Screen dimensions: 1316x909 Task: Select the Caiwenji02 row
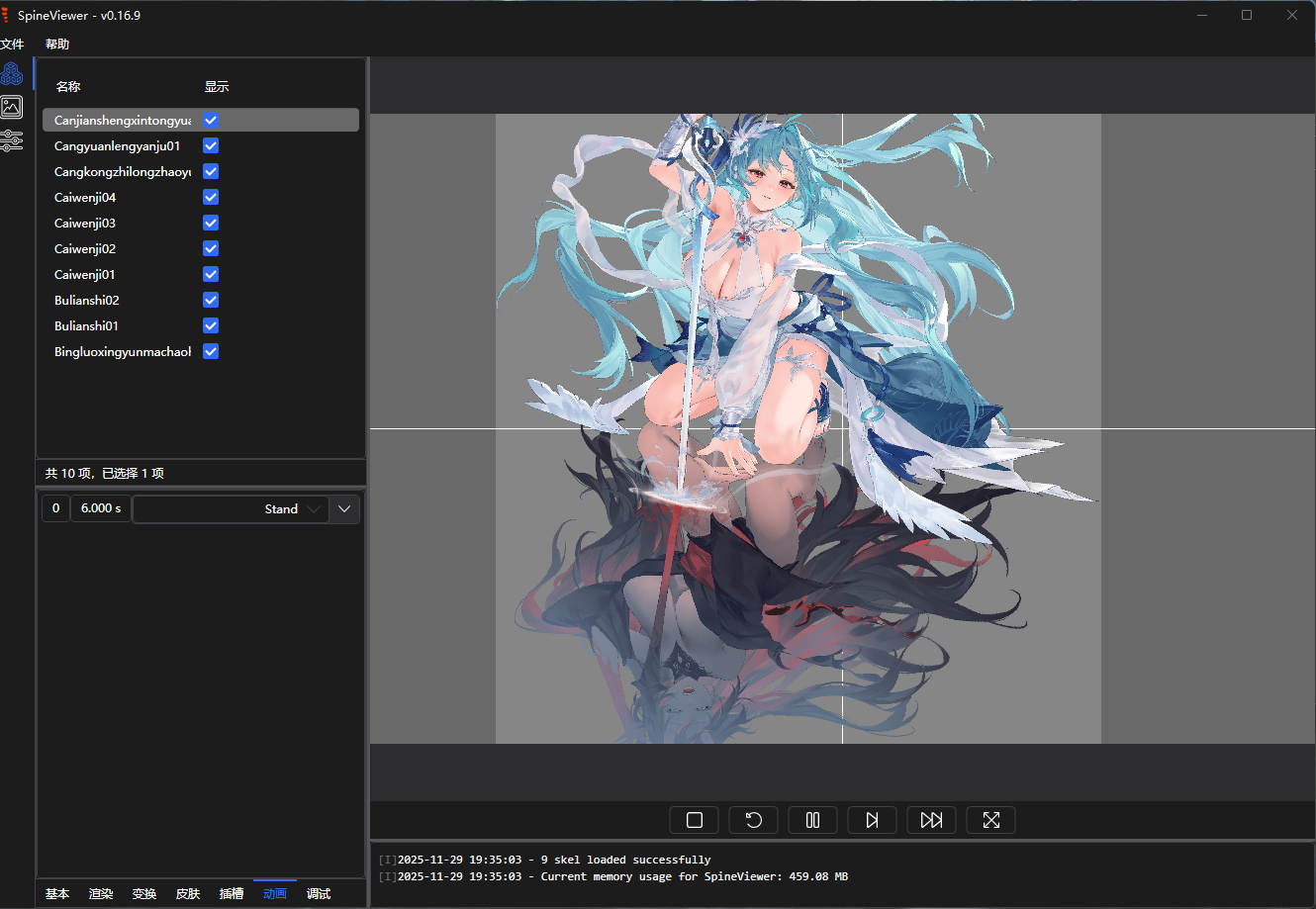click(201, 248)
